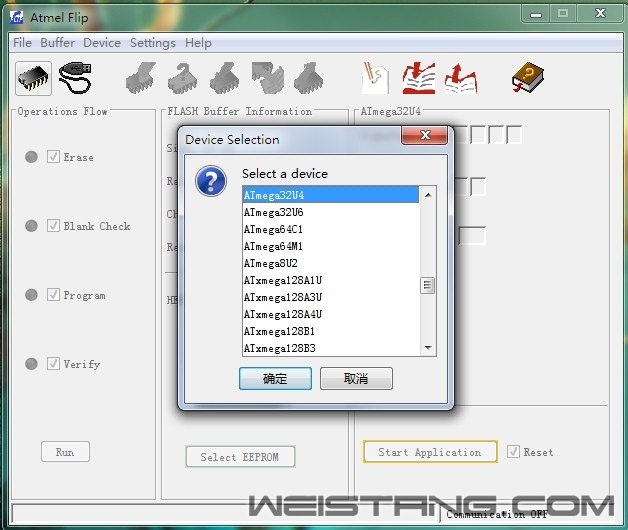Image resolution: width=628 pixels, height=530 pixels.
Task: Click the Blank Check chip icon
Action: coord(183,78)
